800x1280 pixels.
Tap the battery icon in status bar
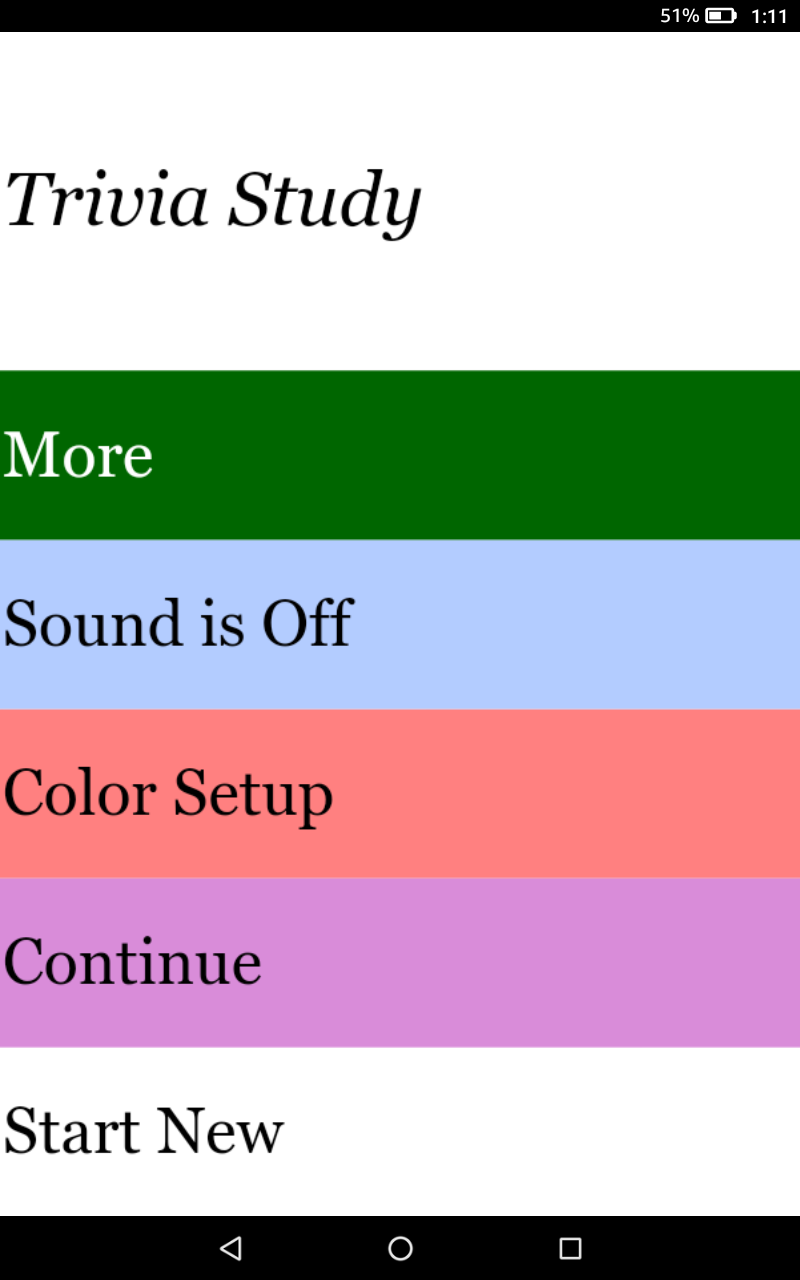tap(720, 16)
